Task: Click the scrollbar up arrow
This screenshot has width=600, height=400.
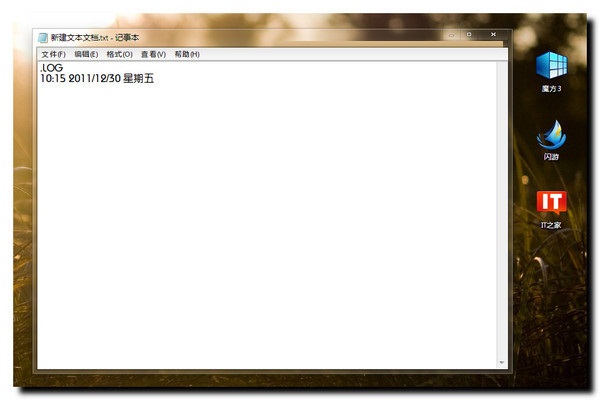Action: click(x=502, y=66)
